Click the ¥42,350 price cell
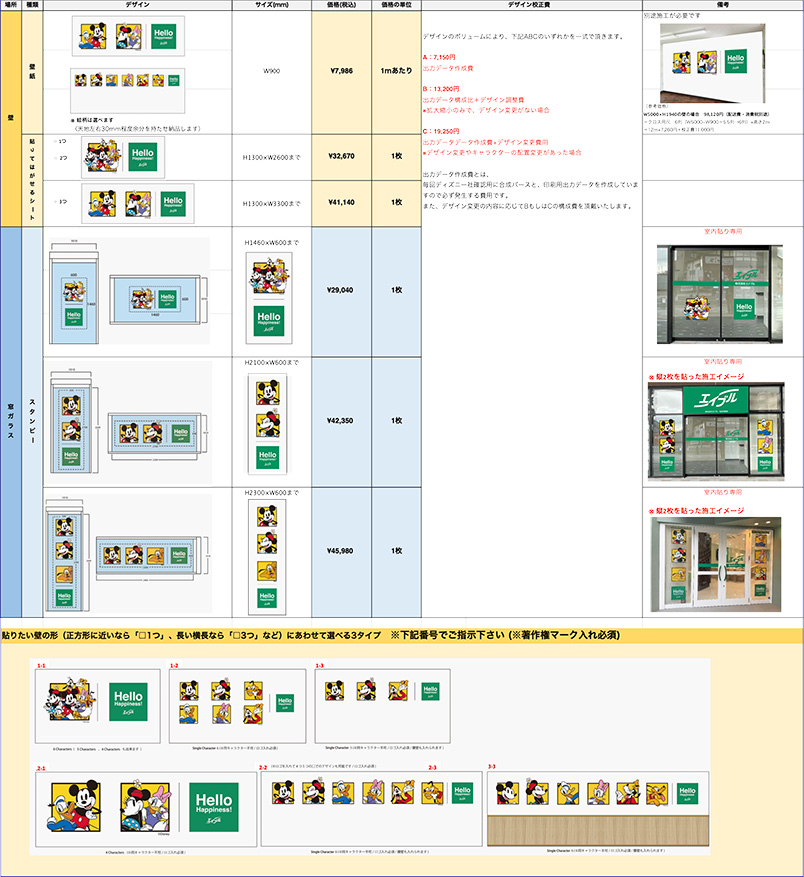 point(341,421)
